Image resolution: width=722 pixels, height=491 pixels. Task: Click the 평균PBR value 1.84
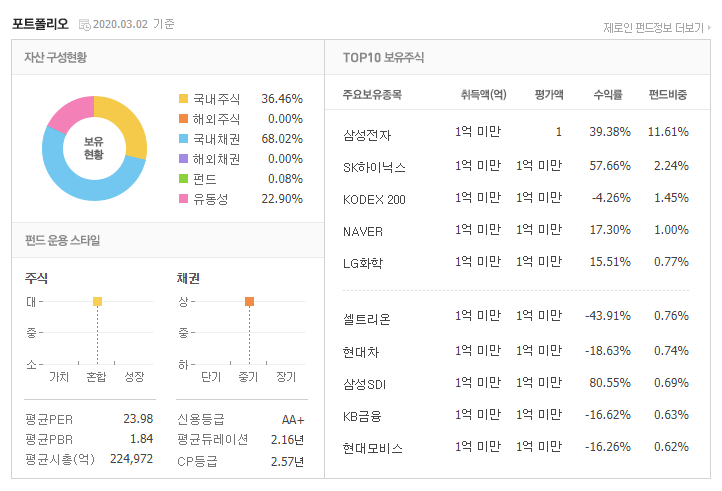pos(141,439)
